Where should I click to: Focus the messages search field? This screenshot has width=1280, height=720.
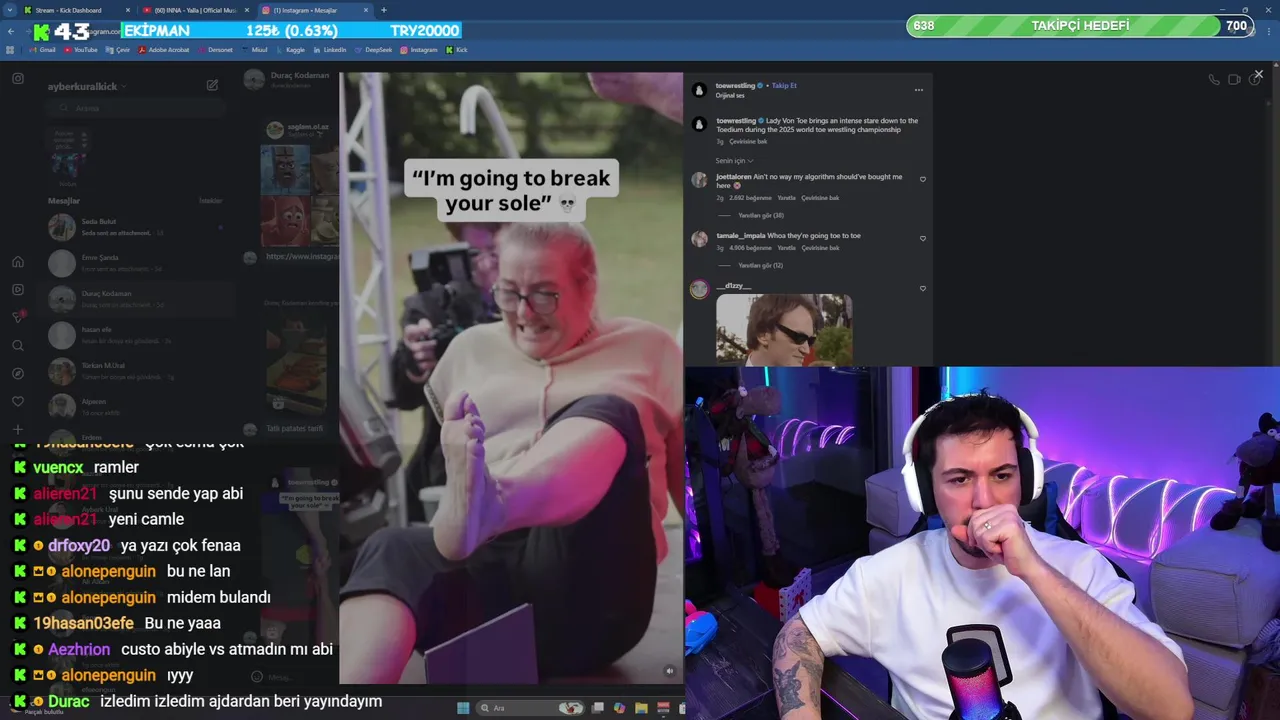coord(135,108)
